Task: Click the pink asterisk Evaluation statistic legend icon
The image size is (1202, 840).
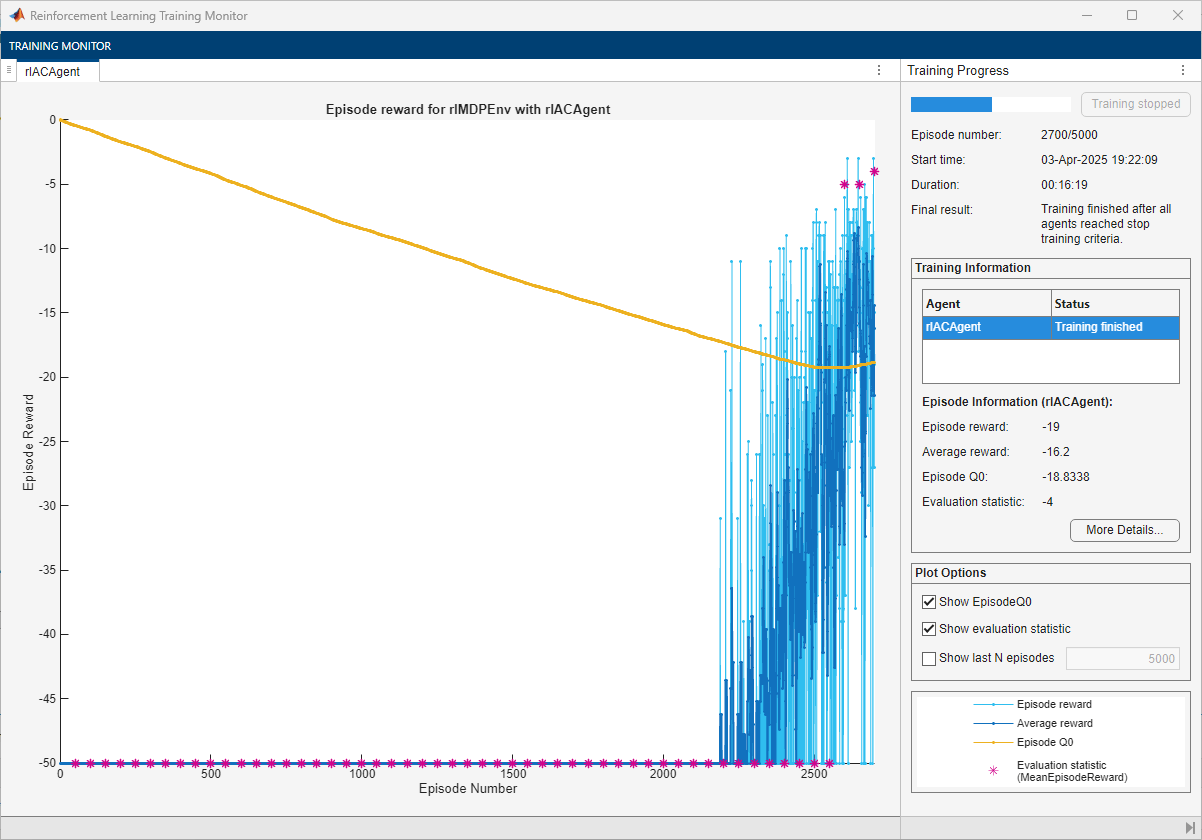Action: (x=992, y=771)
